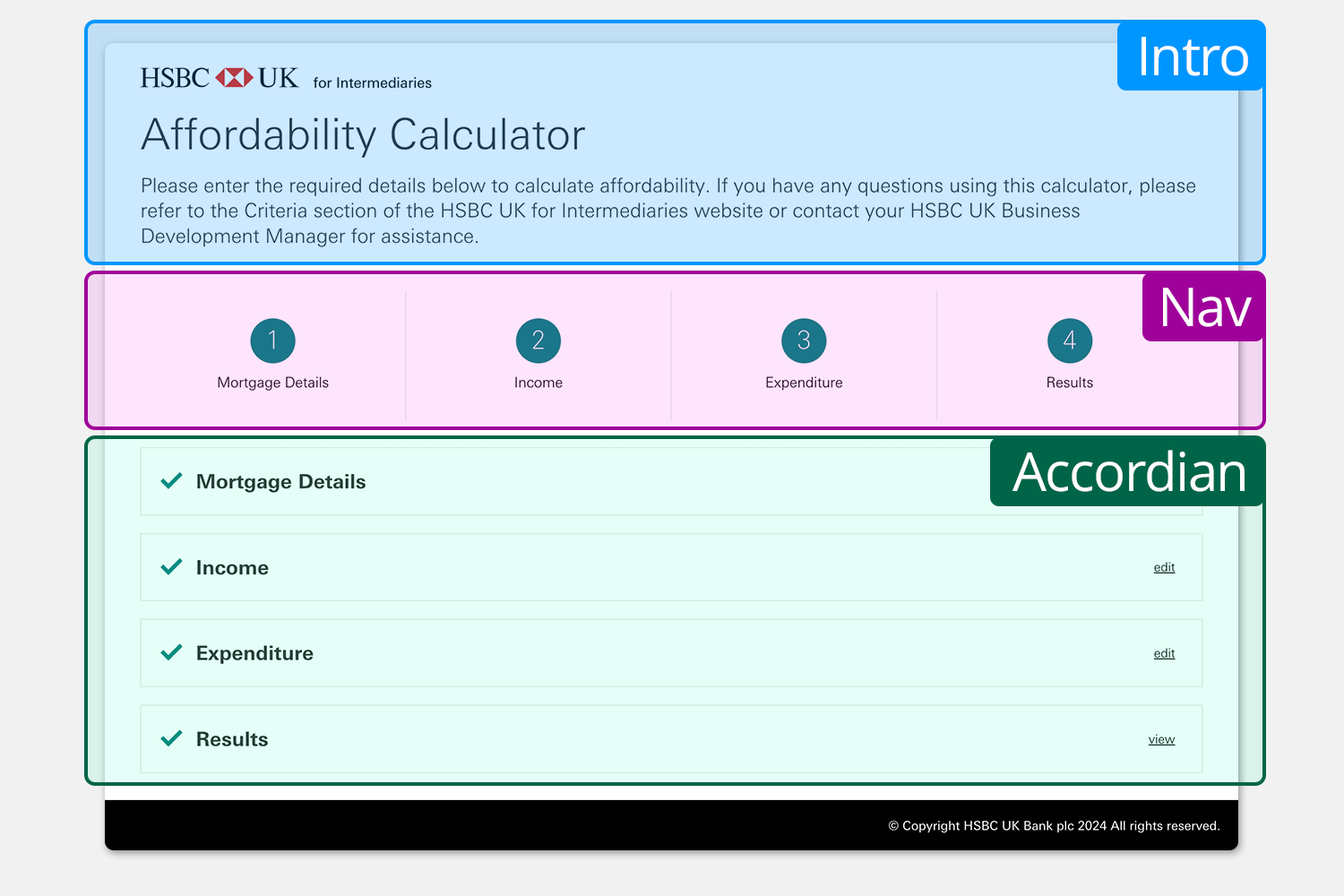
Task: Expand the Income accordion section
Action: 671,567
